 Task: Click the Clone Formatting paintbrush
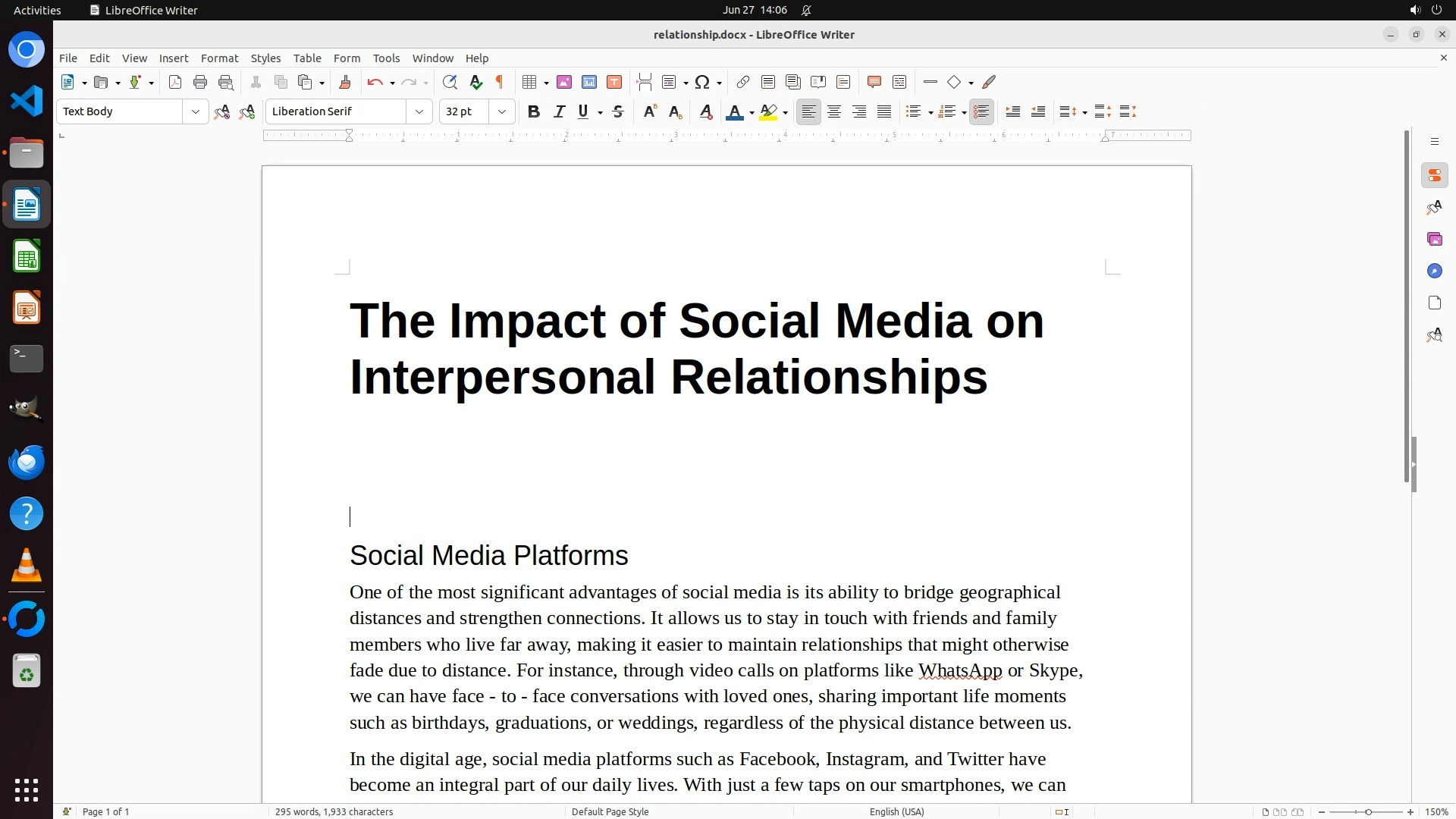[345, 82]
